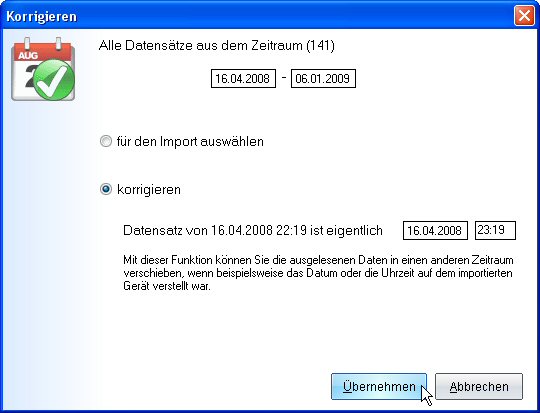Click the red AUG header of the calendar icon

[x=42, y=53]
